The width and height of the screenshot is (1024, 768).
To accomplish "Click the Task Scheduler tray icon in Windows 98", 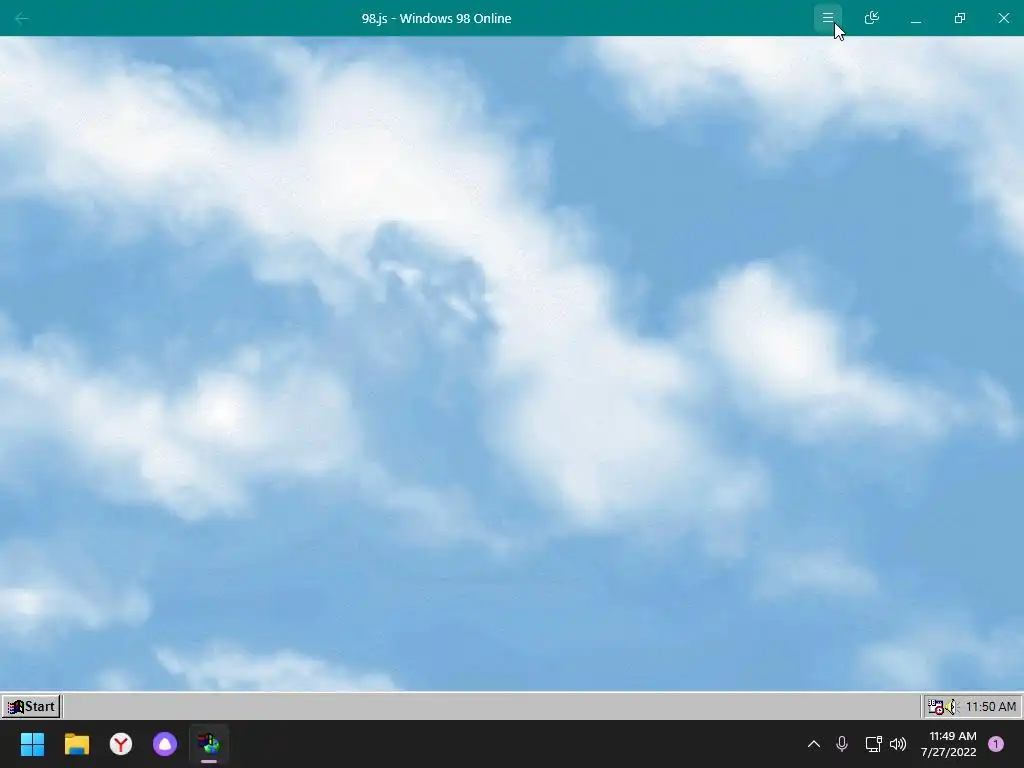I will coord(936,707).
